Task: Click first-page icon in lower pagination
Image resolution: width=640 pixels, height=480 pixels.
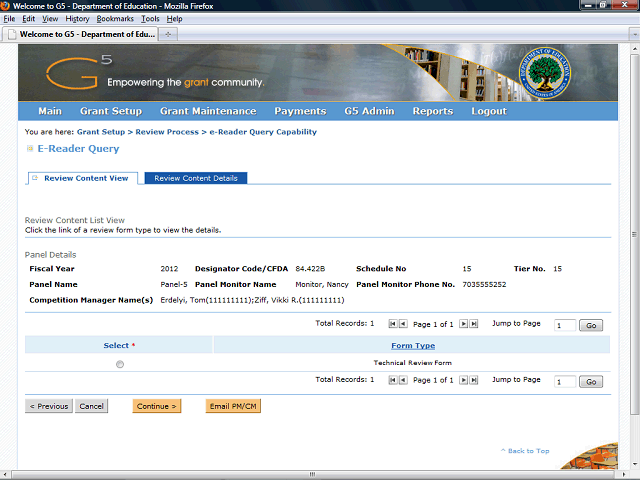Action: coord(393,380)
